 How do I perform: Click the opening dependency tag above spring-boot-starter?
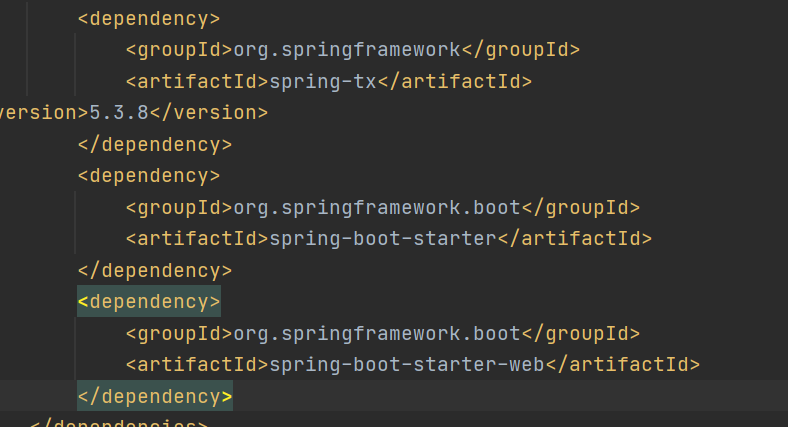pos(149,176)
